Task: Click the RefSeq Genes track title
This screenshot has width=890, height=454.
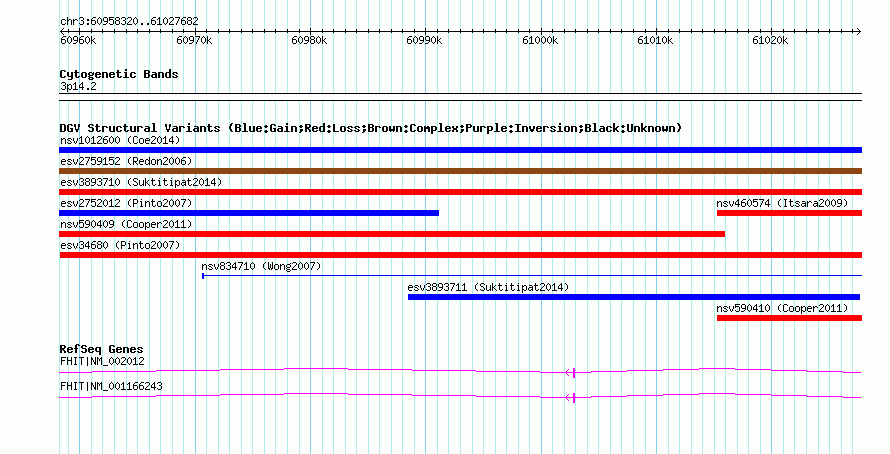Action: tap(101, 349)
